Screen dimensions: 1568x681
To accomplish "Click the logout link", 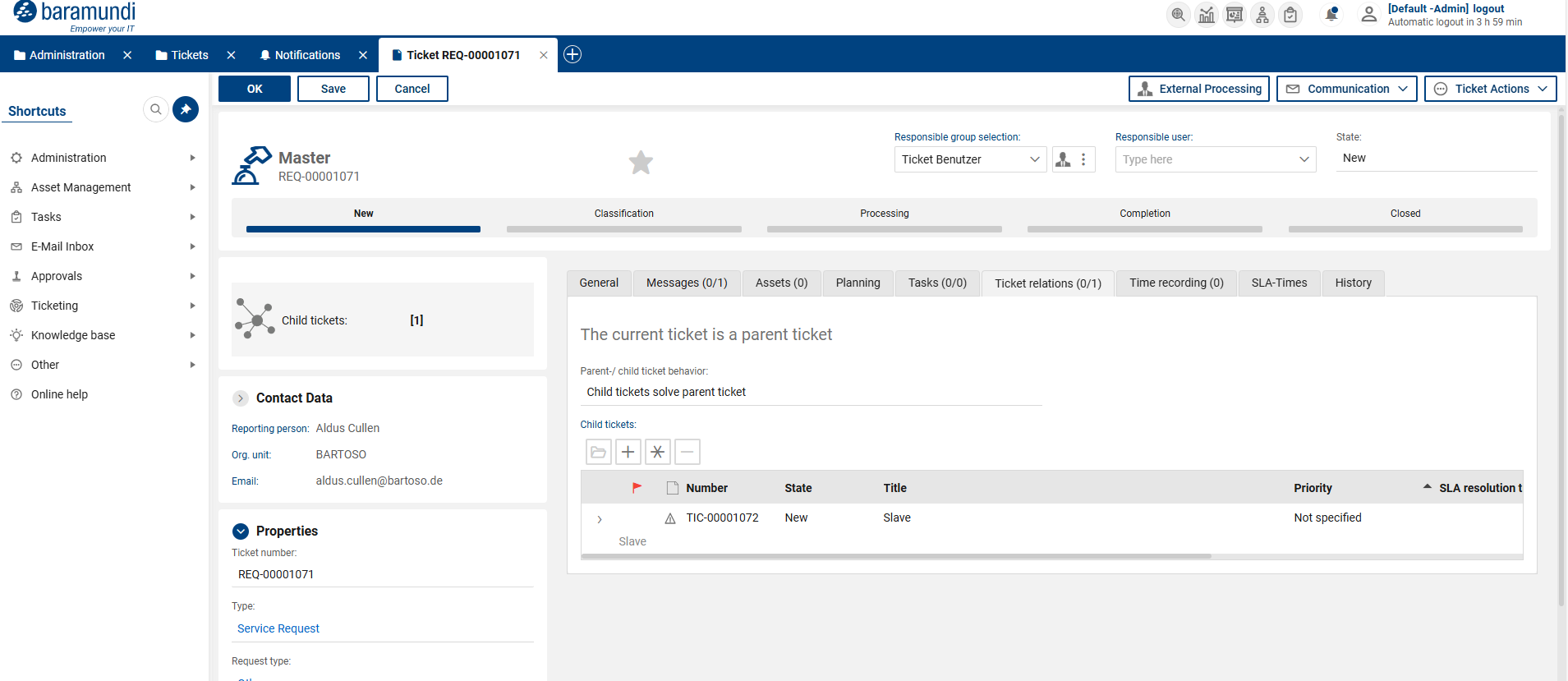I will pyautogui.click(x=1488, y=9).
